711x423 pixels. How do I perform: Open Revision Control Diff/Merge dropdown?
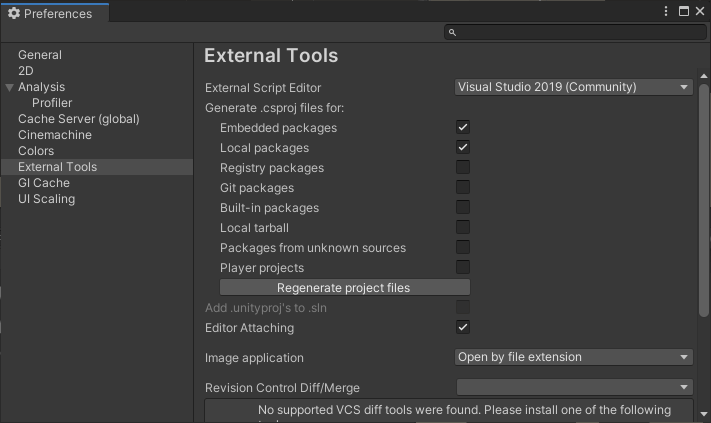tap(575, 387)
